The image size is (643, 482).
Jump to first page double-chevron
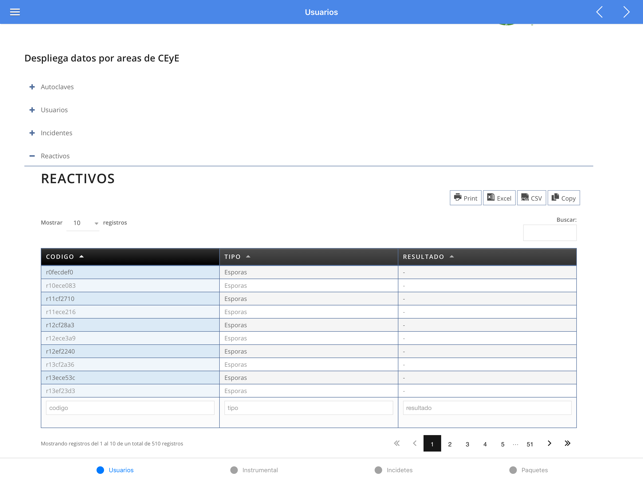coord(397,443)
